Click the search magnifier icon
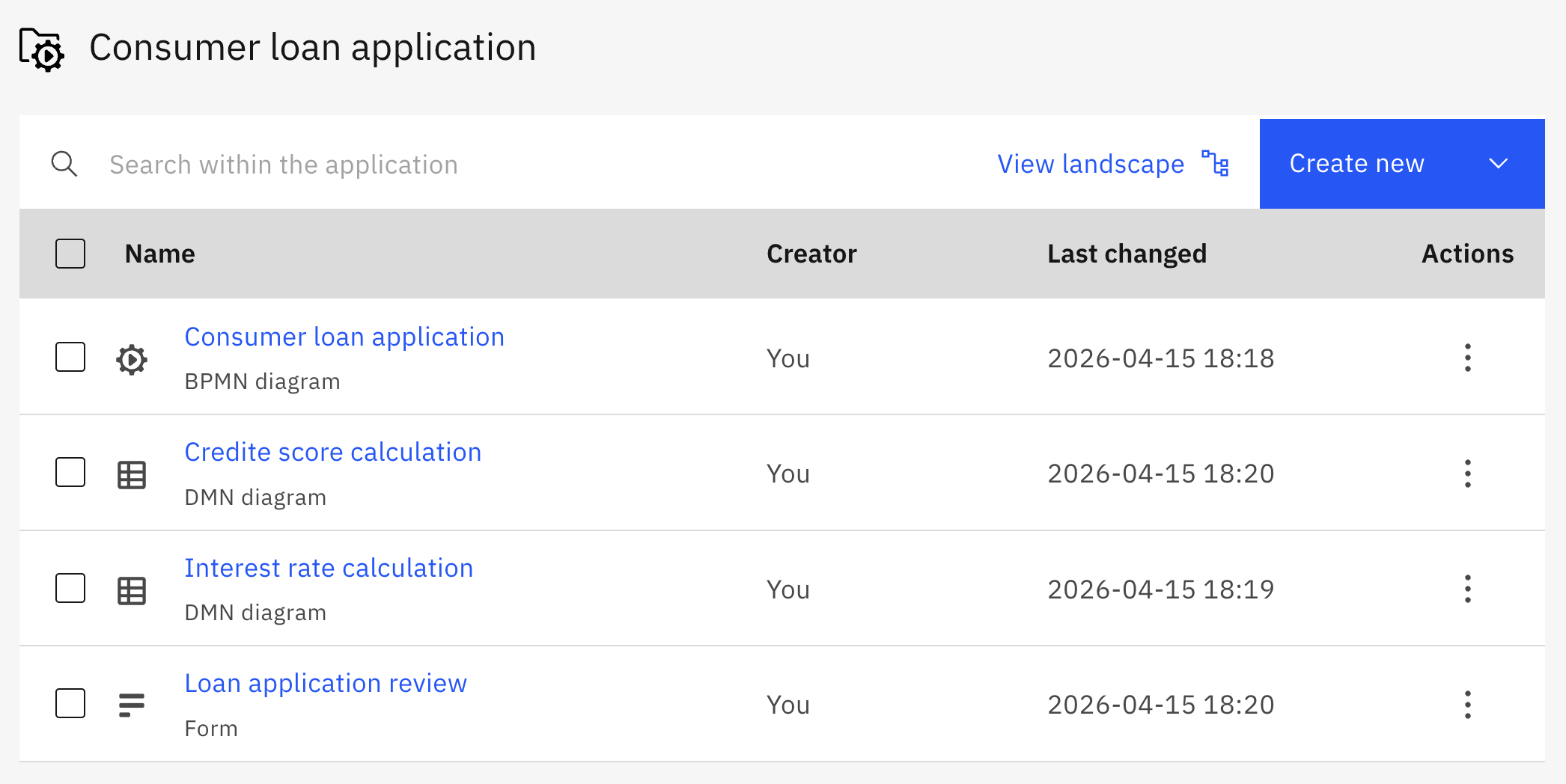This screenshot has width=1566, height=784. click(64, 164)
